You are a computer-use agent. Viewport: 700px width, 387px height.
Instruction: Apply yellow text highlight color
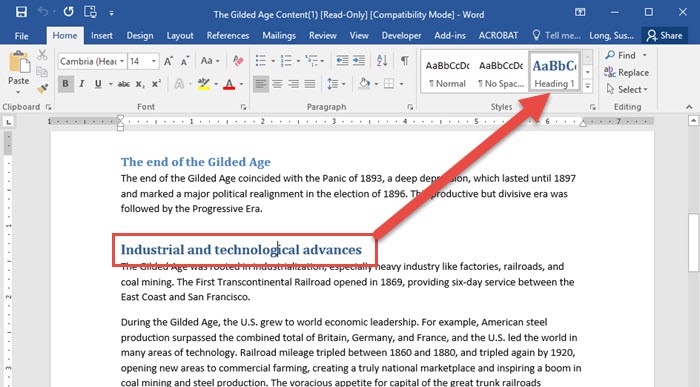(204, 84)
